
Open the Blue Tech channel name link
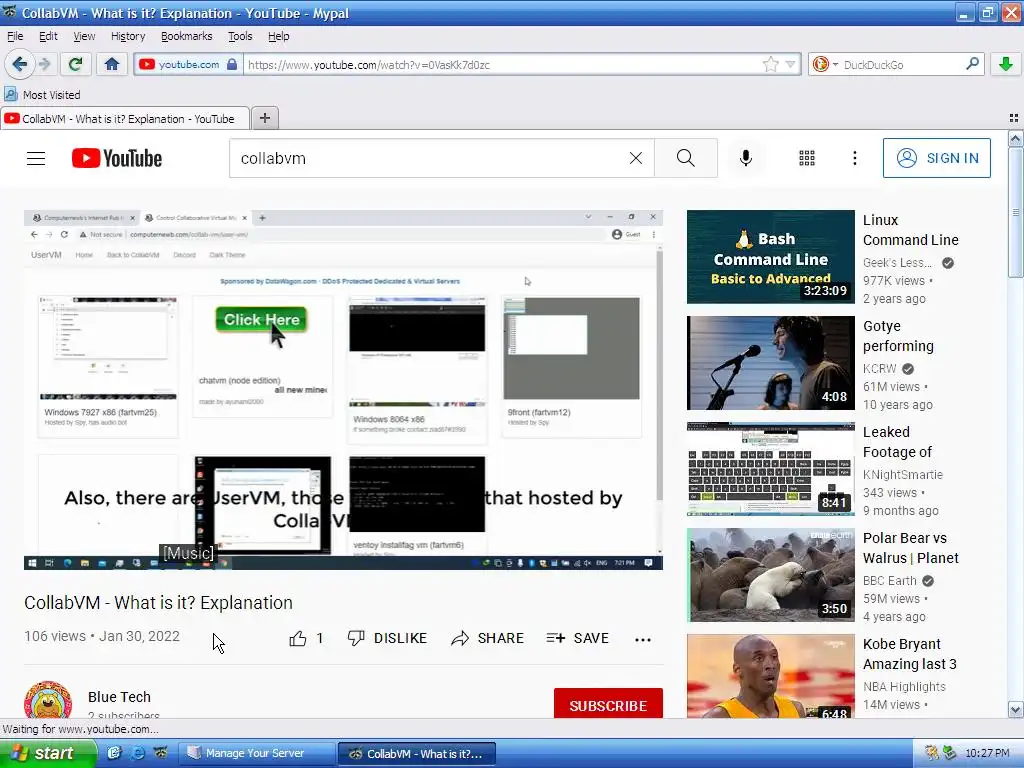click(120, 697)
